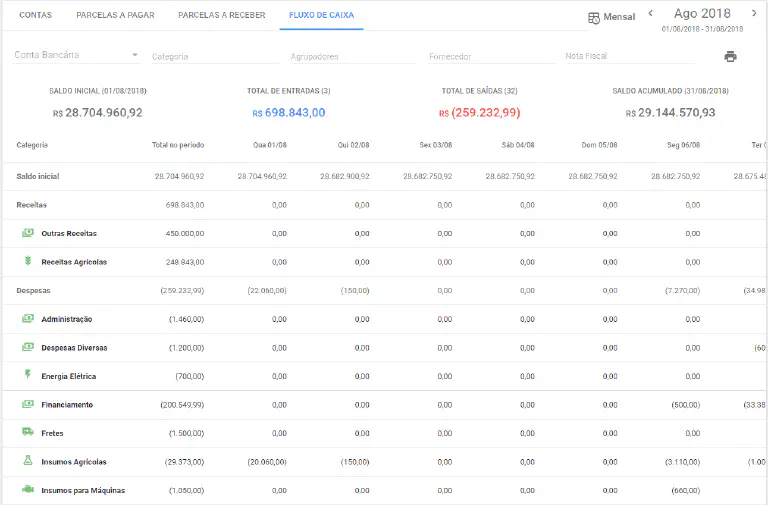Click the Insumos para Máquinas icon
This screenshot has height=505, width=768.
click(x=28, y=489)
